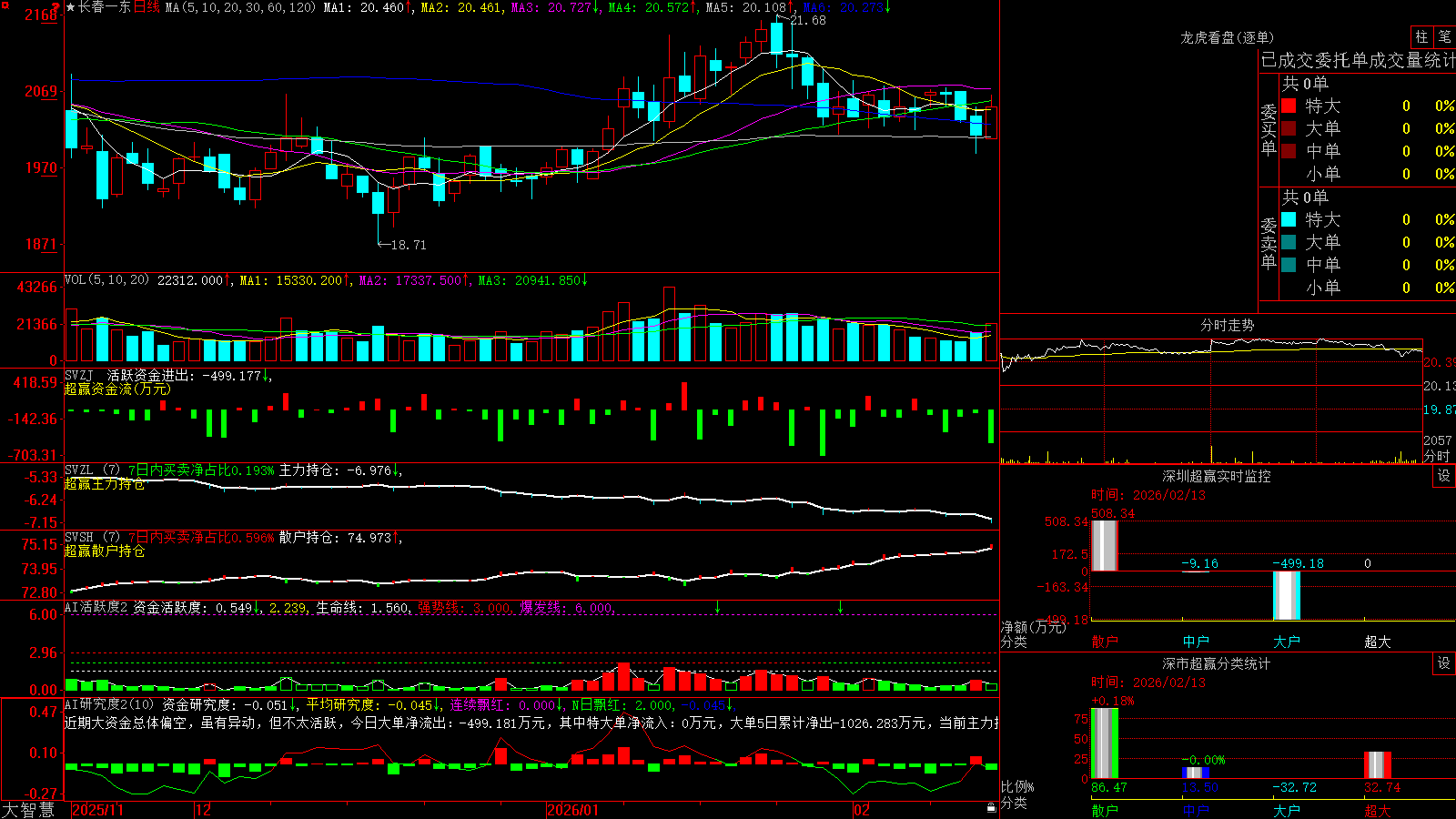The width and height of the screenshot is (1456, 819).
Task: Click the 508.34 散户 net amount bar
Action: coord(1105,546)
